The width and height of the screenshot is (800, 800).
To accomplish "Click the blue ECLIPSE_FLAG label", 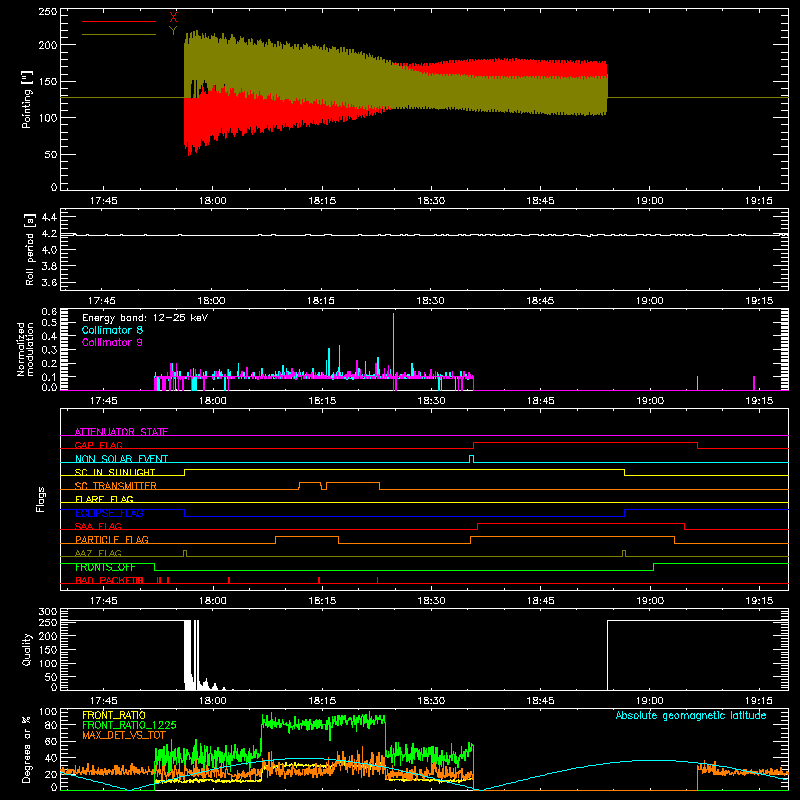I will 109,513.
